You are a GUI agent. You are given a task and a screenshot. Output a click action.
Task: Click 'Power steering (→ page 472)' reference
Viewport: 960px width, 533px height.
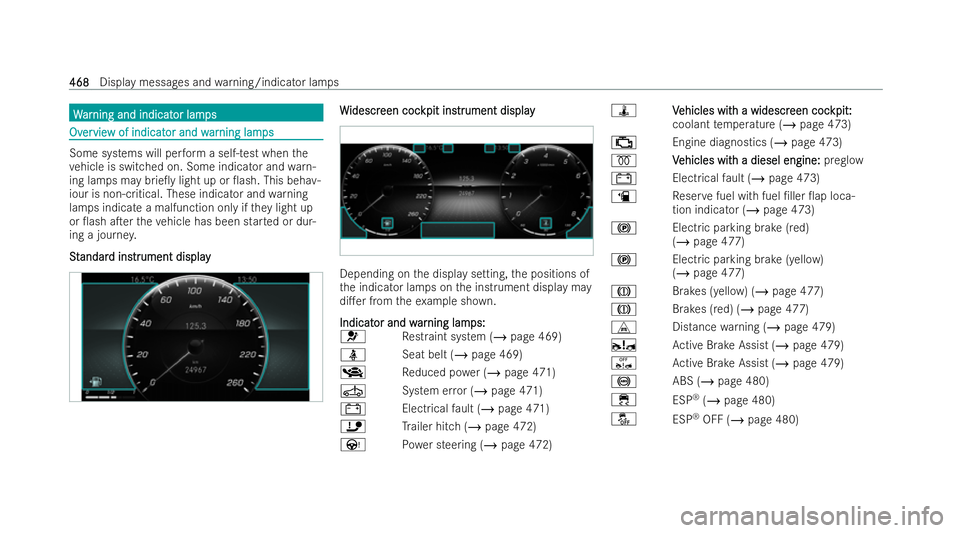click(477, 445)
